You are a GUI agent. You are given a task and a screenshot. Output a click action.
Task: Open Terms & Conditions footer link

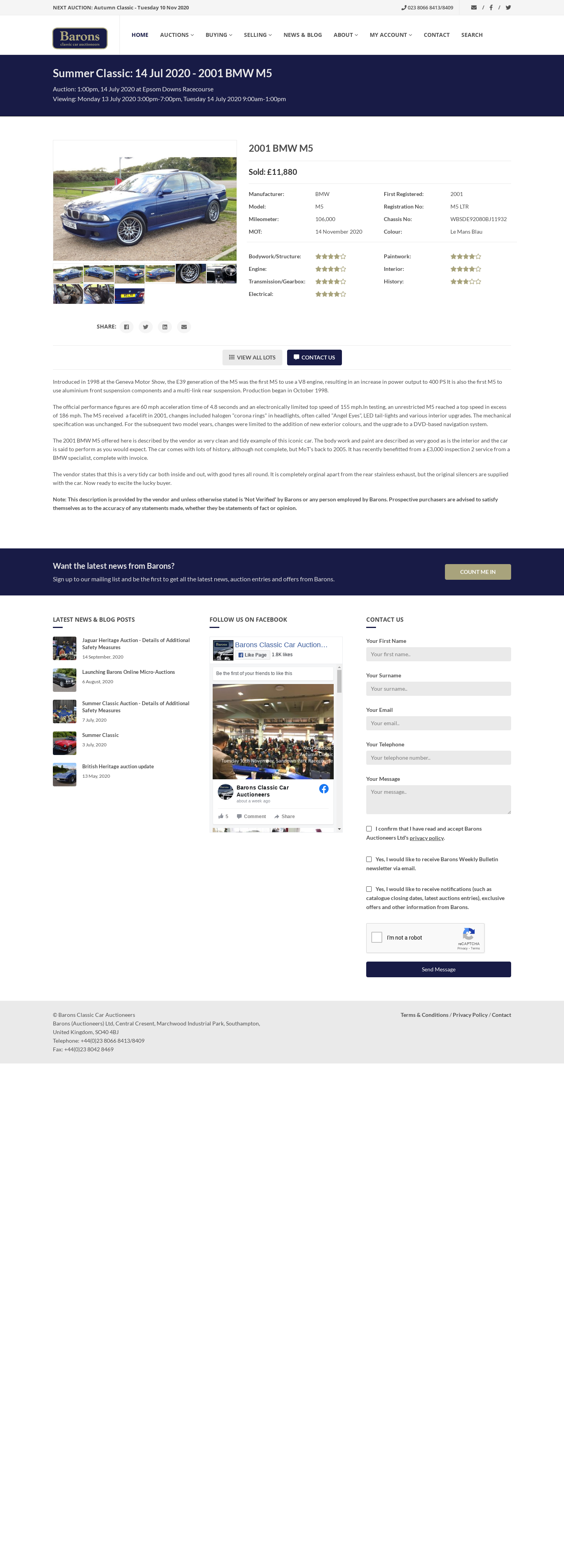424,1015
